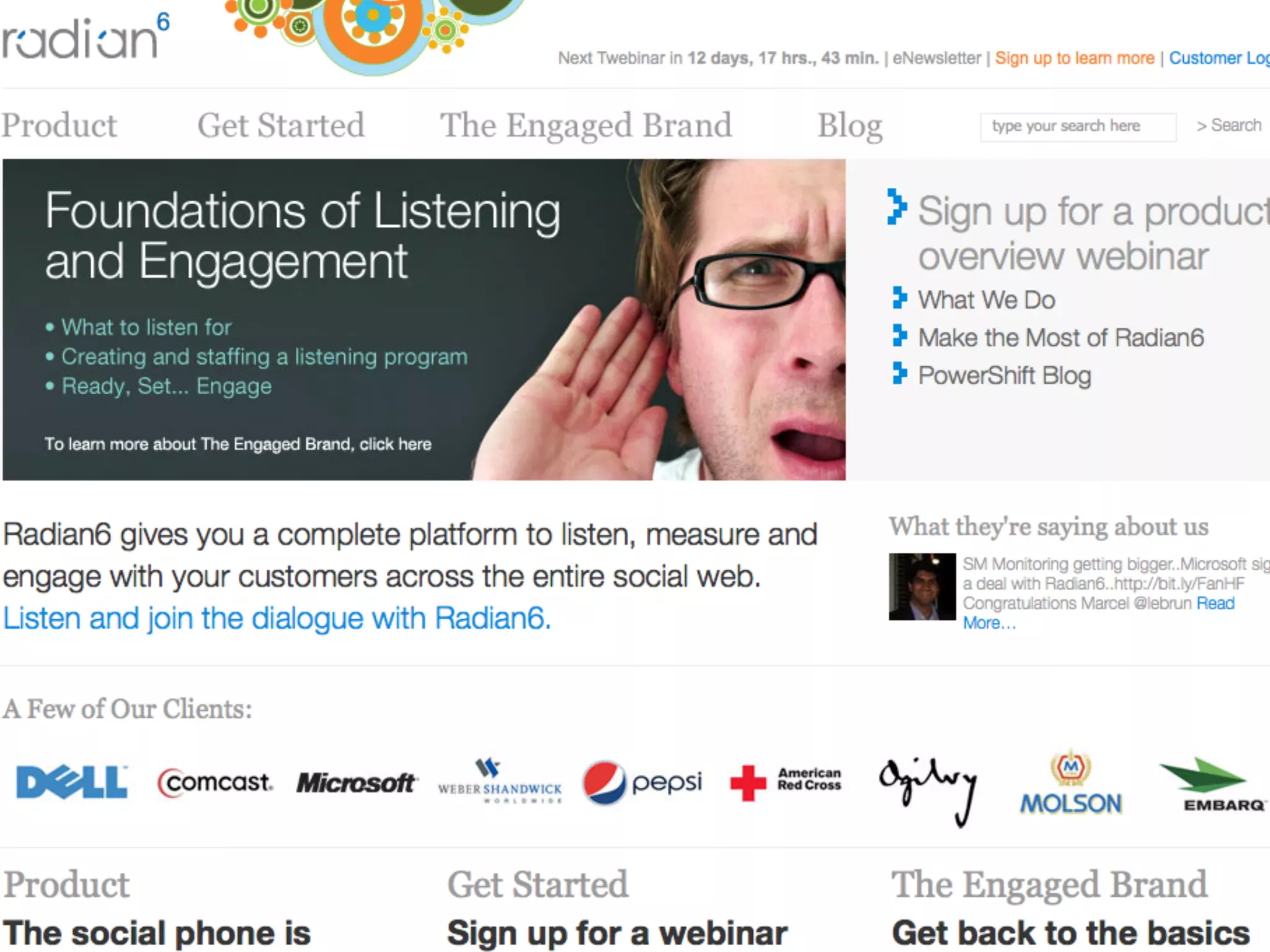The height and width of the screenshot is (952, 1270).
Task: Go to The Engaged Brand menu
Action: 586,126
